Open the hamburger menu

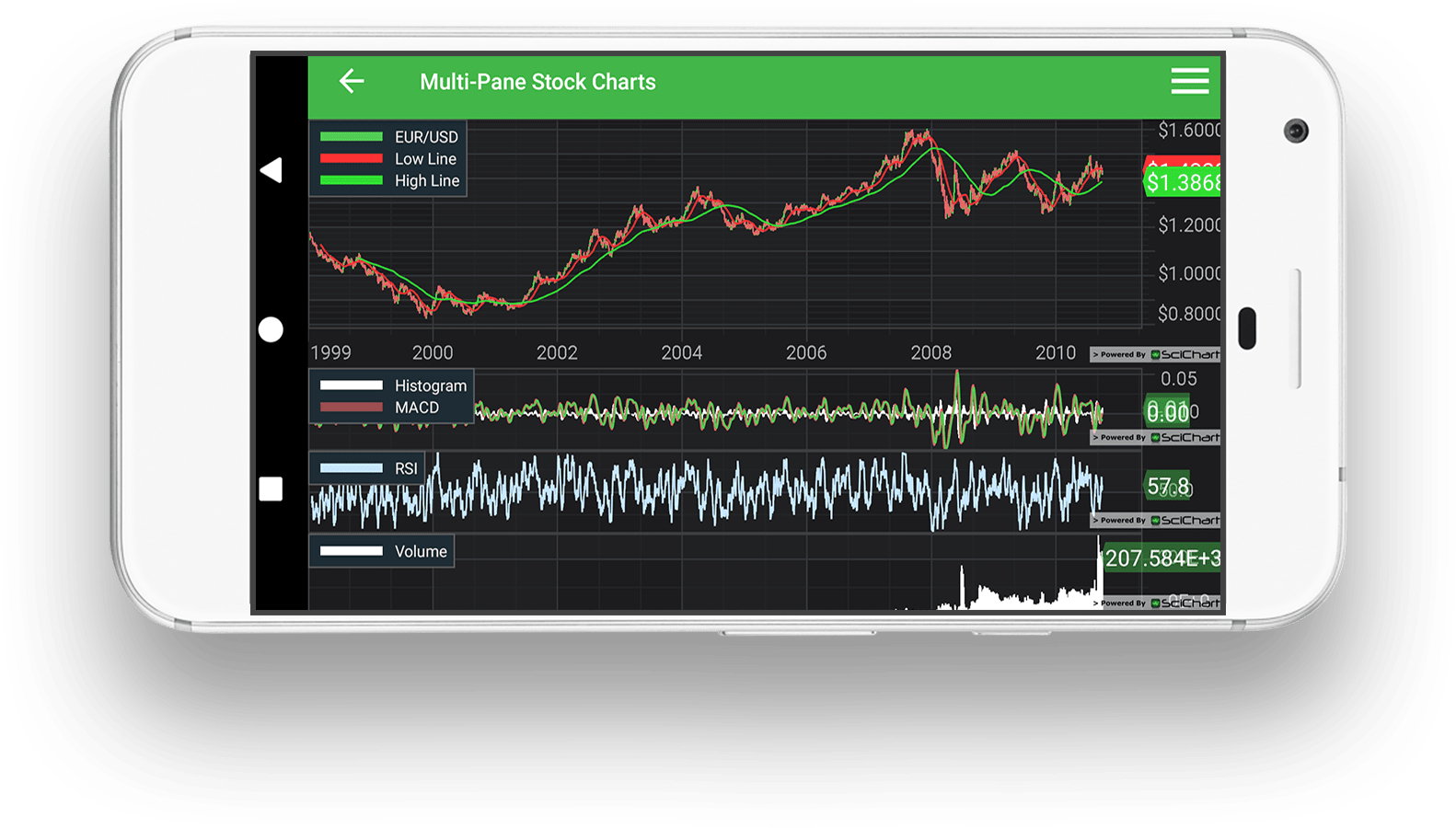point(1189,81)
